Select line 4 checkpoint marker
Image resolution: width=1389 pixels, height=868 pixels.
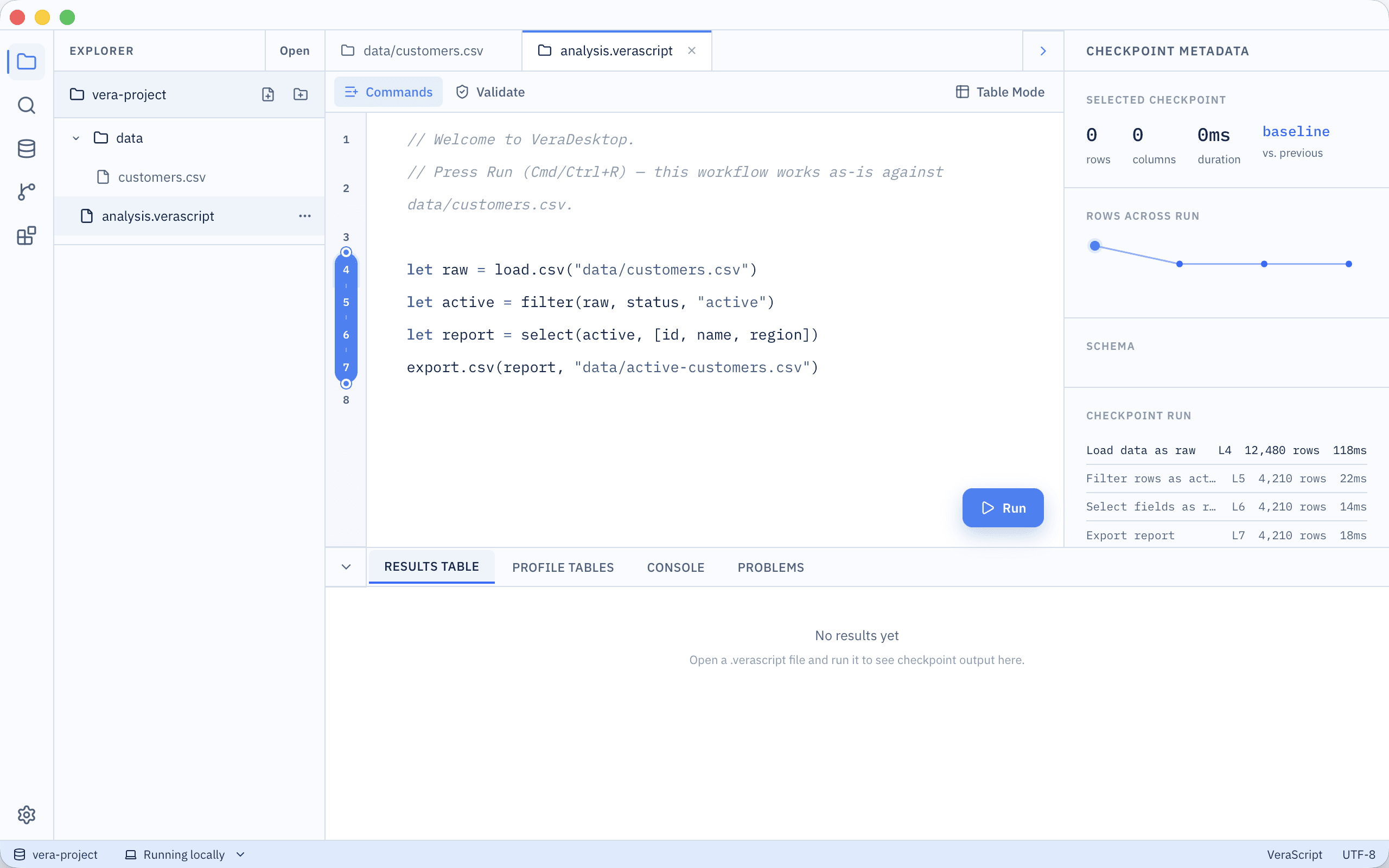(x=346, y=269)
